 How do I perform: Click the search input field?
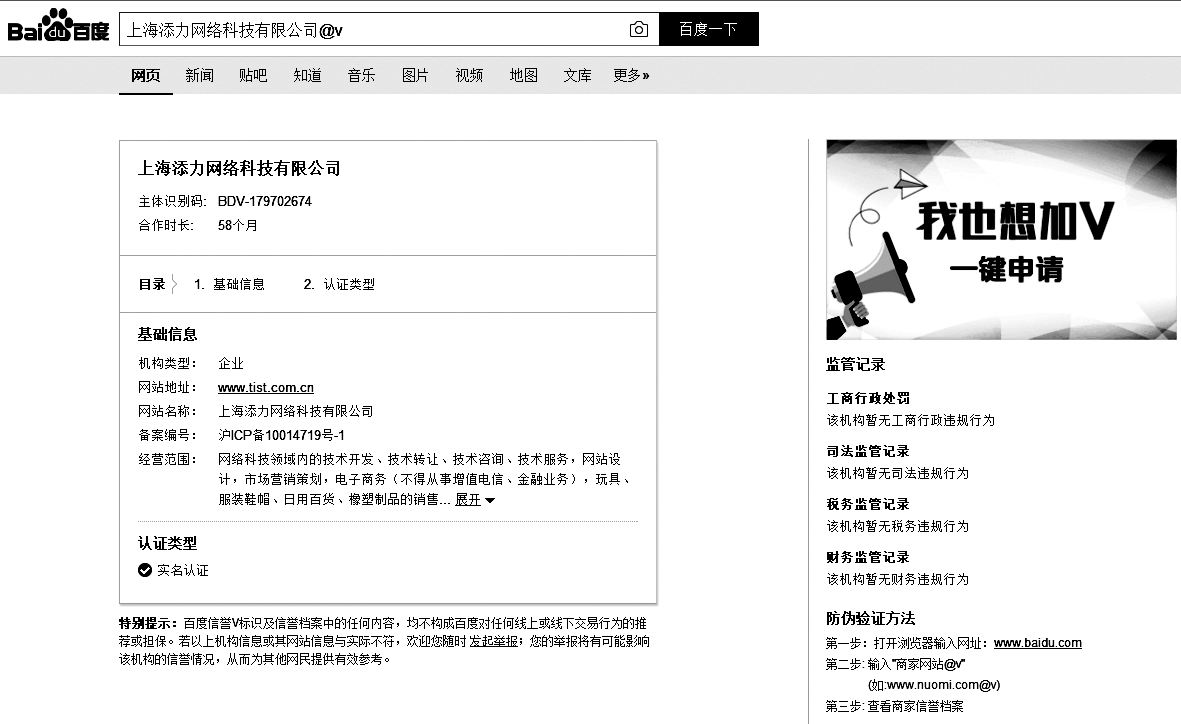370,30
